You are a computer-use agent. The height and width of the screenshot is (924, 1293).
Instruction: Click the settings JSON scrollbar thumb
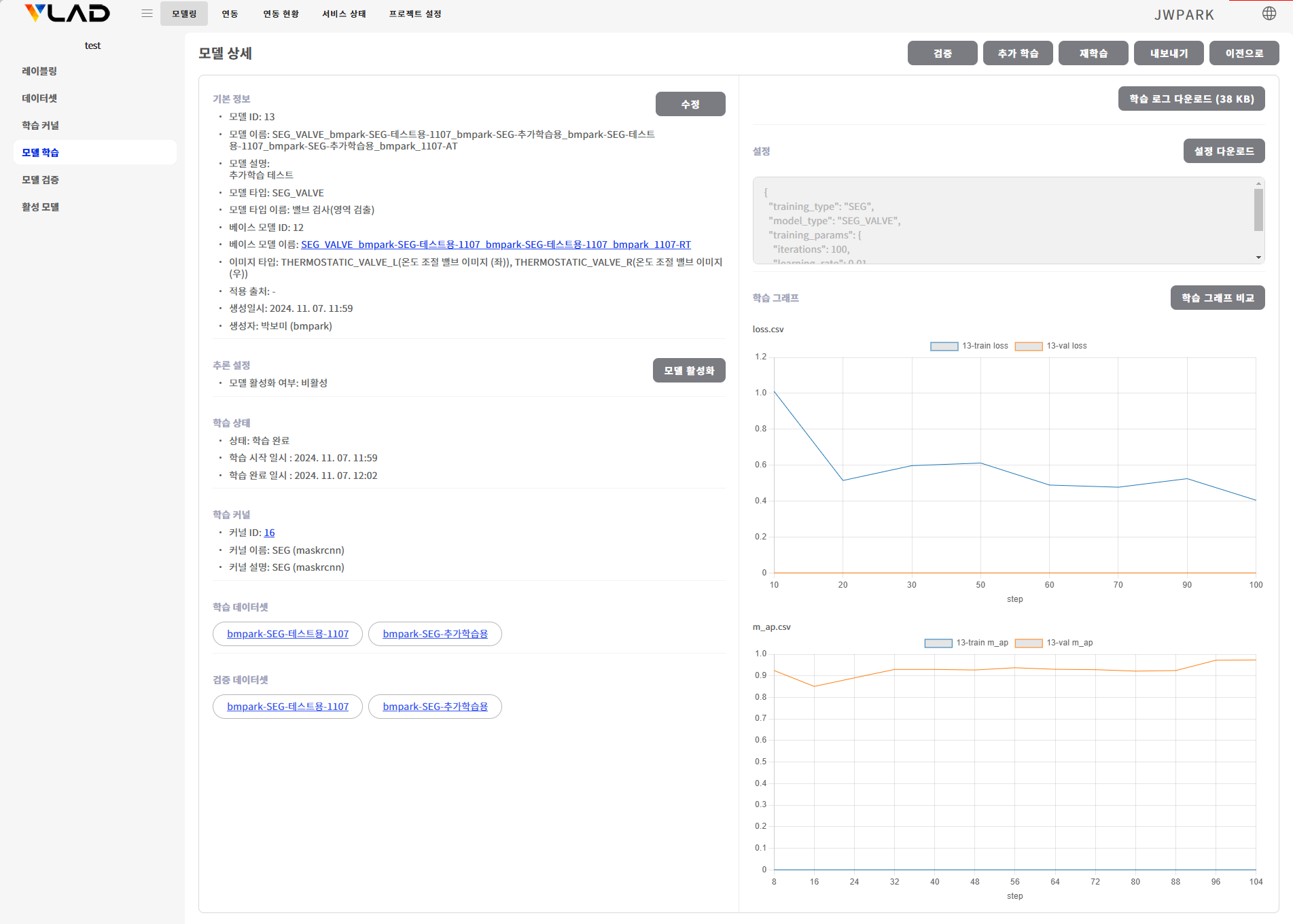[1258, 210]
